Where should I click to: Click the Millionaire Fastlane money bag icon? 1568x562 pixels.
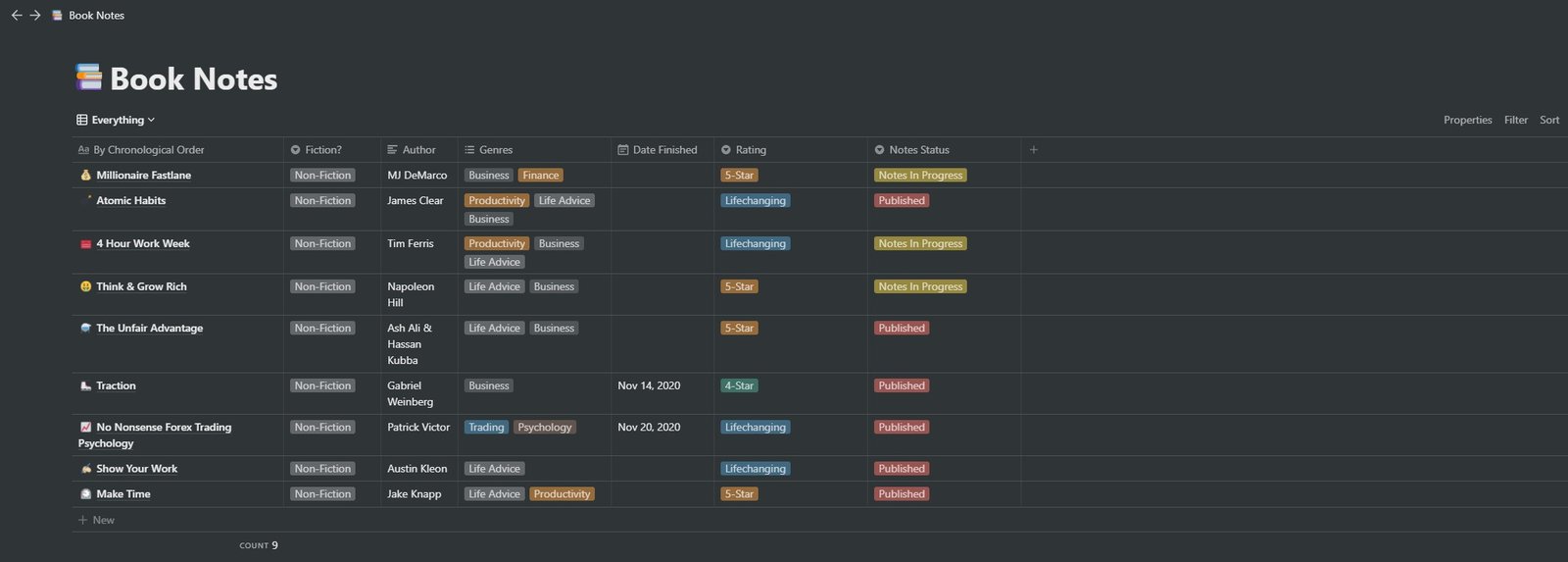pos(85,176)
